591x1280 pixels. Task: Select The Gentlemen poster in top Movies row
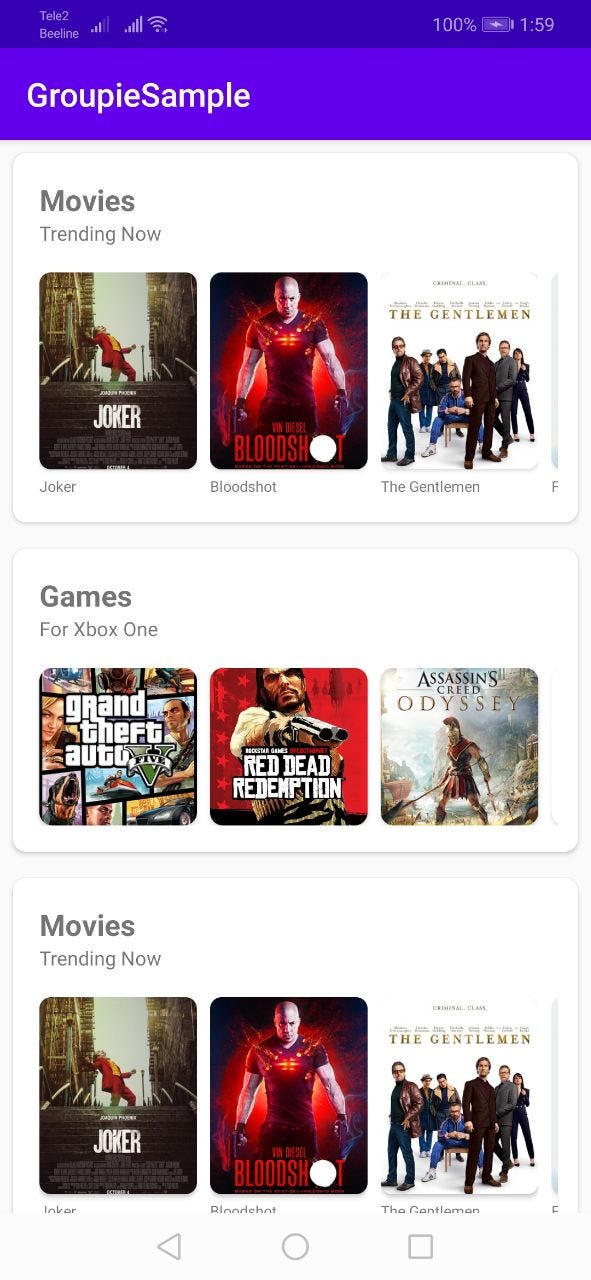click(x=460, y=371)
